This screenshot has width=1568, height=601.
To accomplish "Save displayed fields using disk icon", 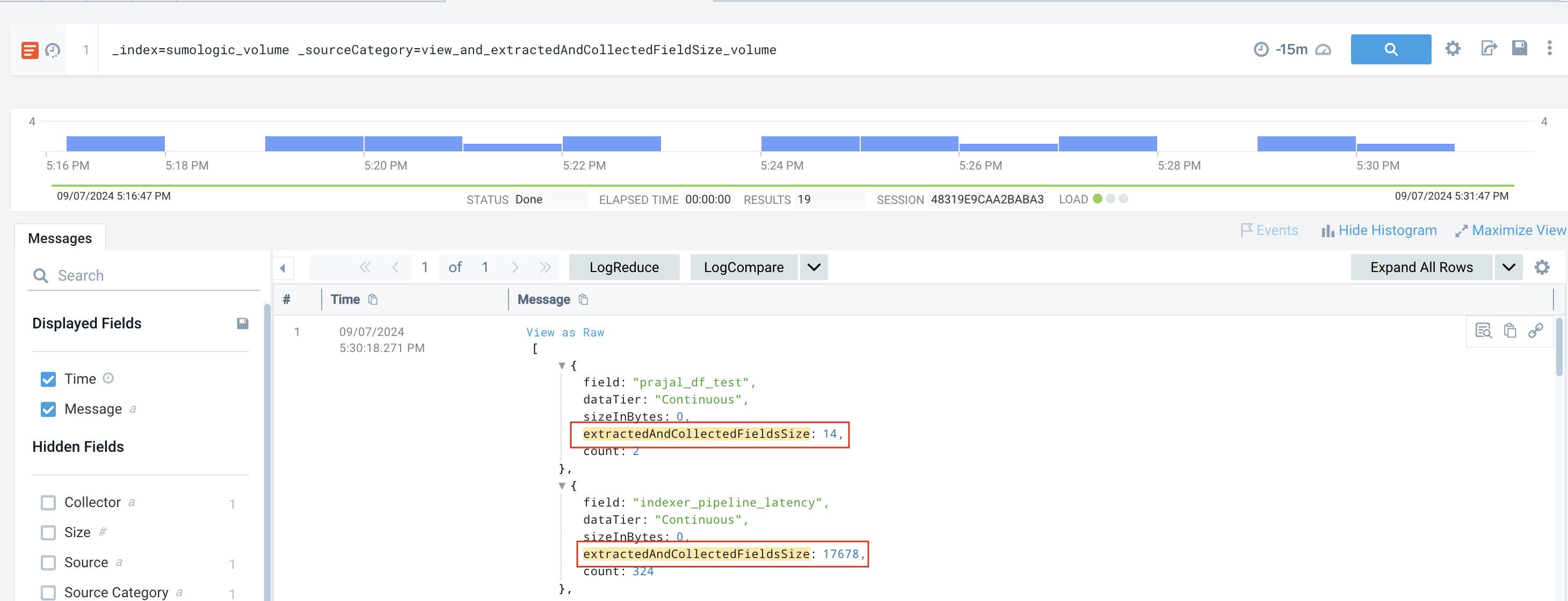I will (x=242, y=324).
